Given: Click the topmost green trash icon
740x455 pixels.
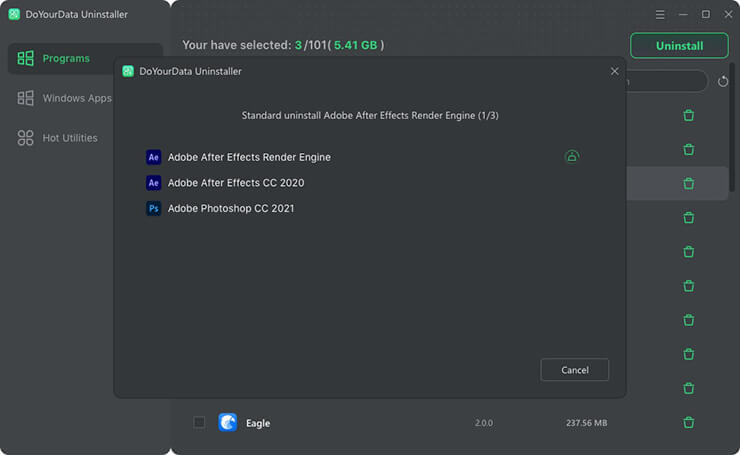Looking at the screenshot, I should coord(688,115).
